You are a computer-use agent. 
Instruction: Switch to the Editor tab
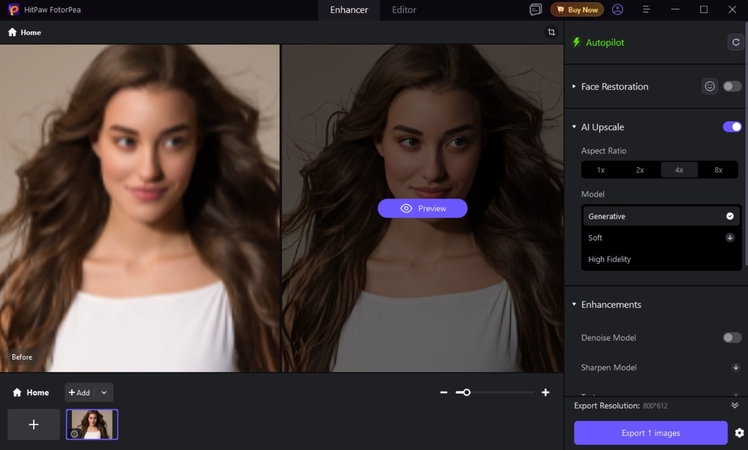pyautogui.click(x=404, y=10)
